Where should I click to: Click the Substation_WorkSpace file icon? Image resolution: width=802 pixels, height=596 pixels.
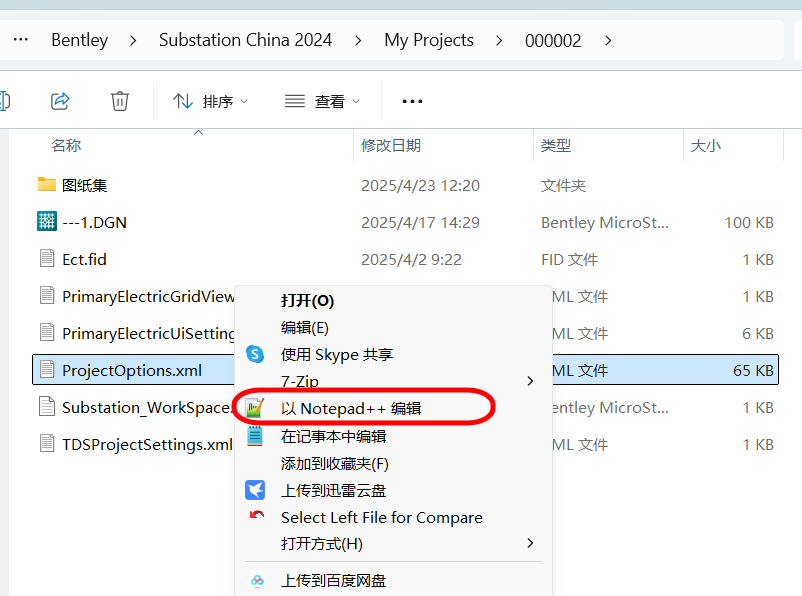pos(47,407)
